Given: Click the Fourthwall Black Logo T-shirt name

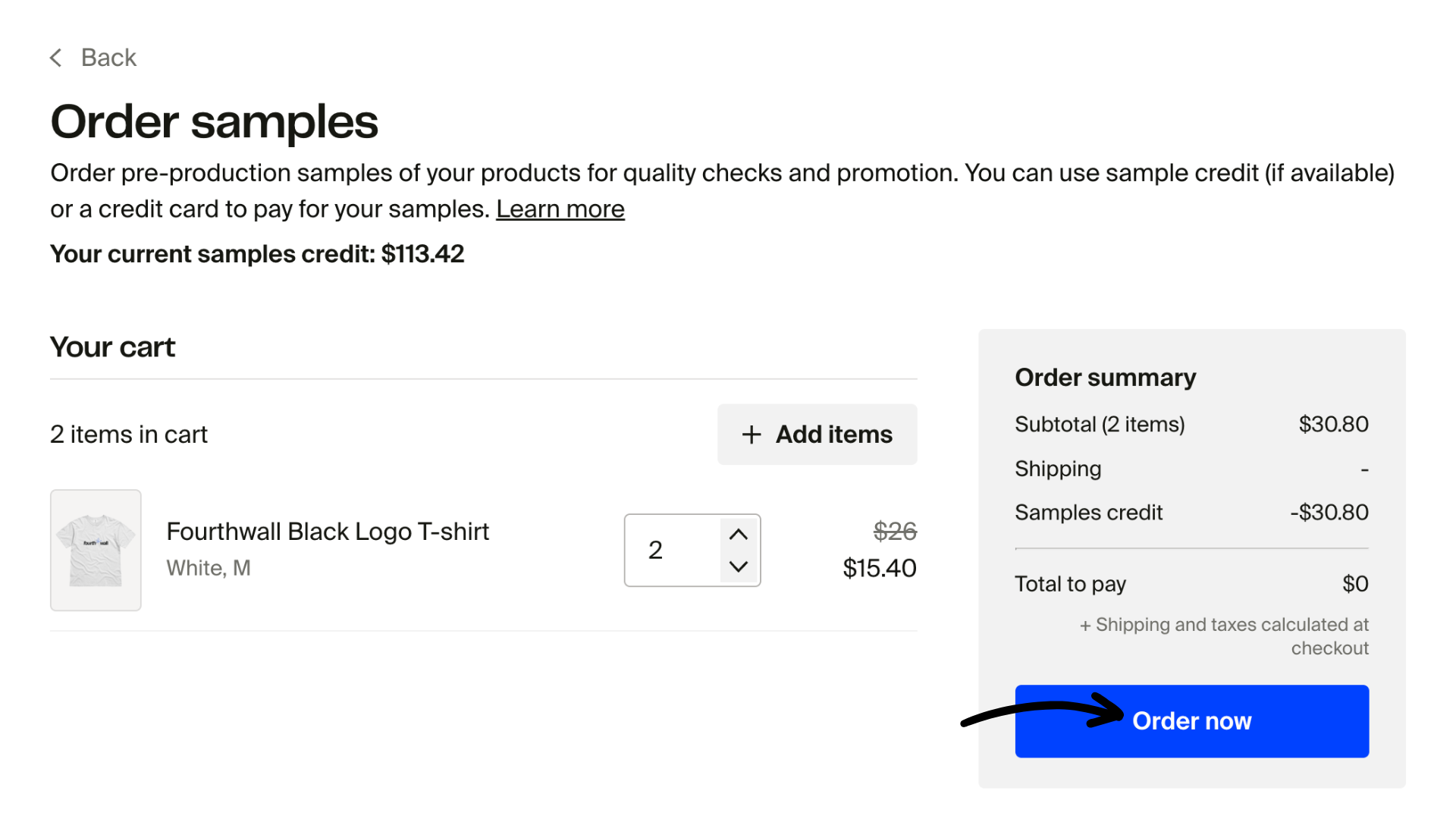Looking at the screenshot, I should point(328,532).
